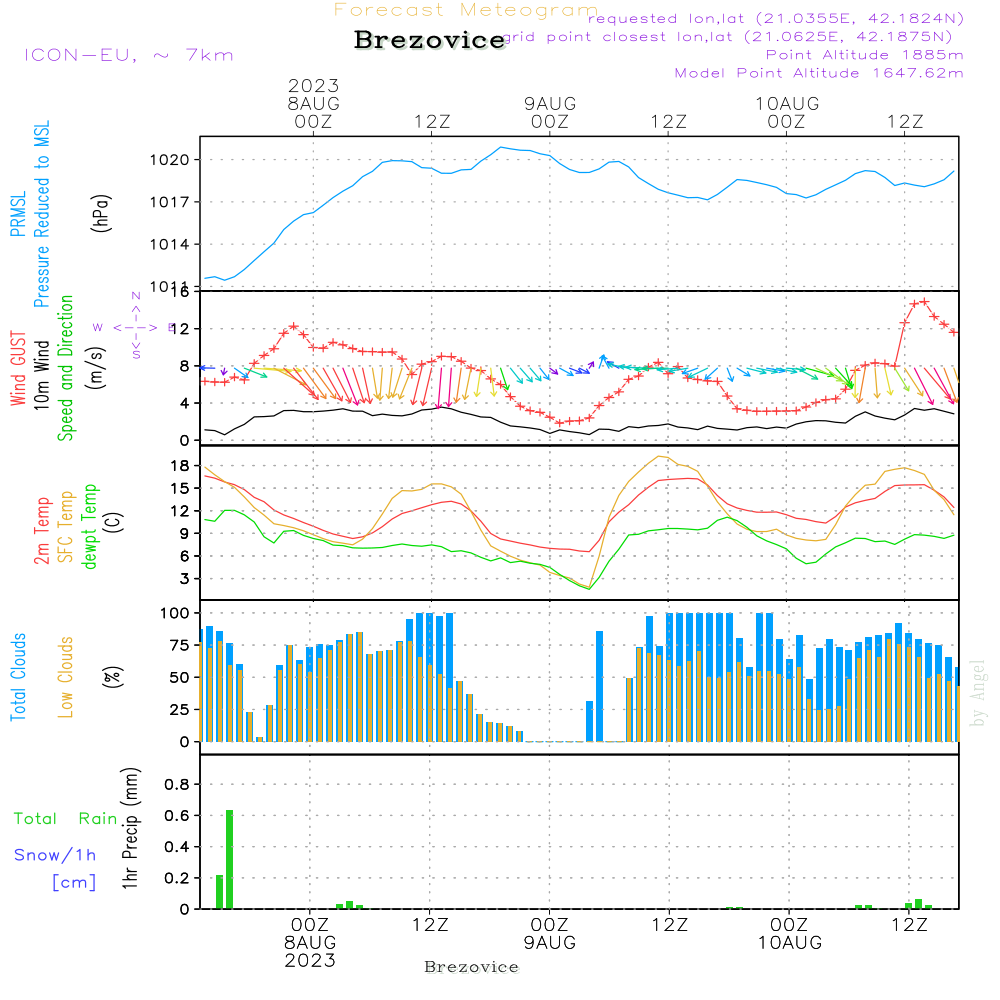Image resolution: width=1000 pixels, height=1000 pixels.
Task: Select '9AUG' date label on top axis
Action: click(x=550, y=103)
